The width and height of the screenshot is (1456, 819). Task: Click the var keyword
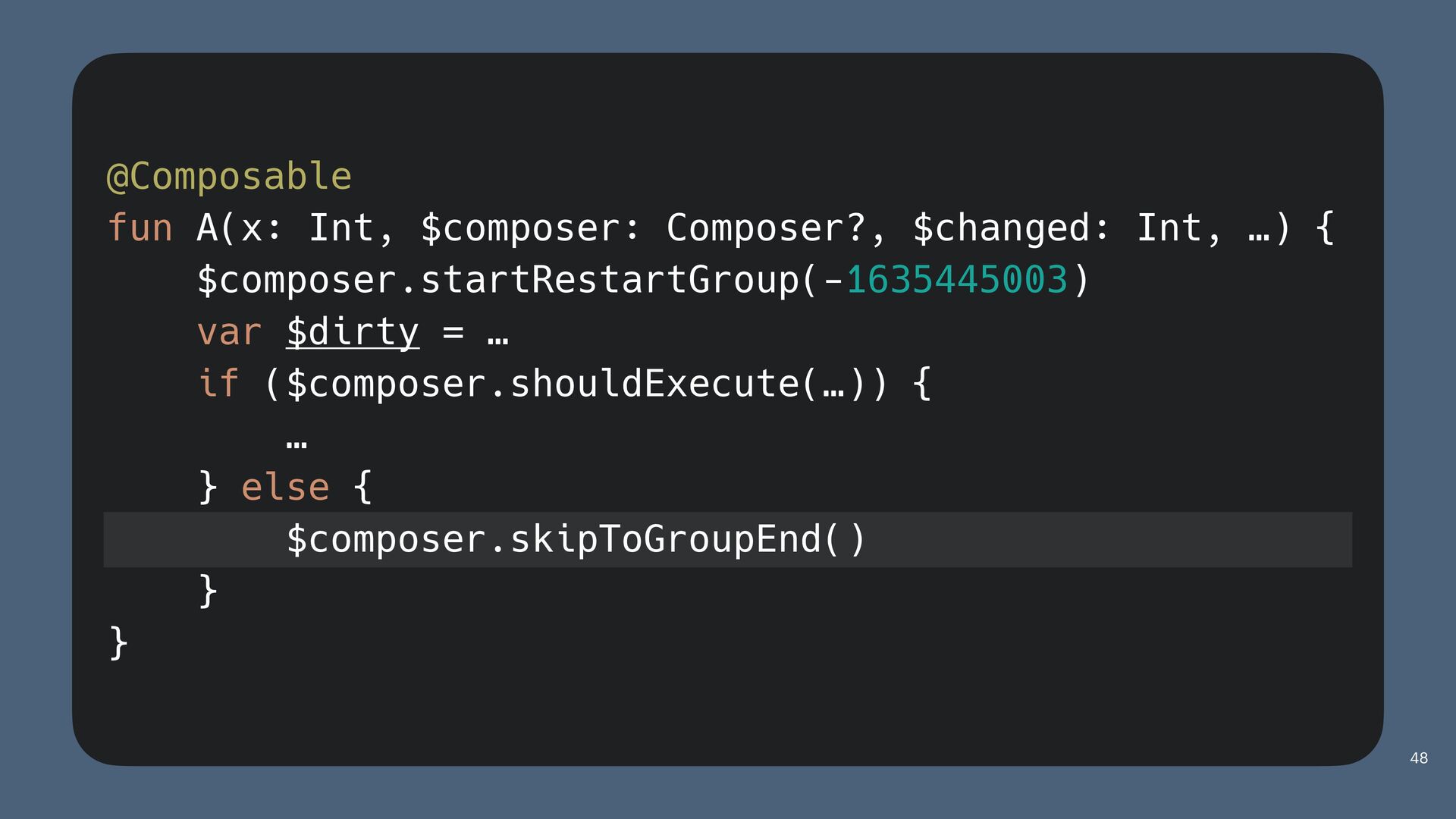(229, 332)
